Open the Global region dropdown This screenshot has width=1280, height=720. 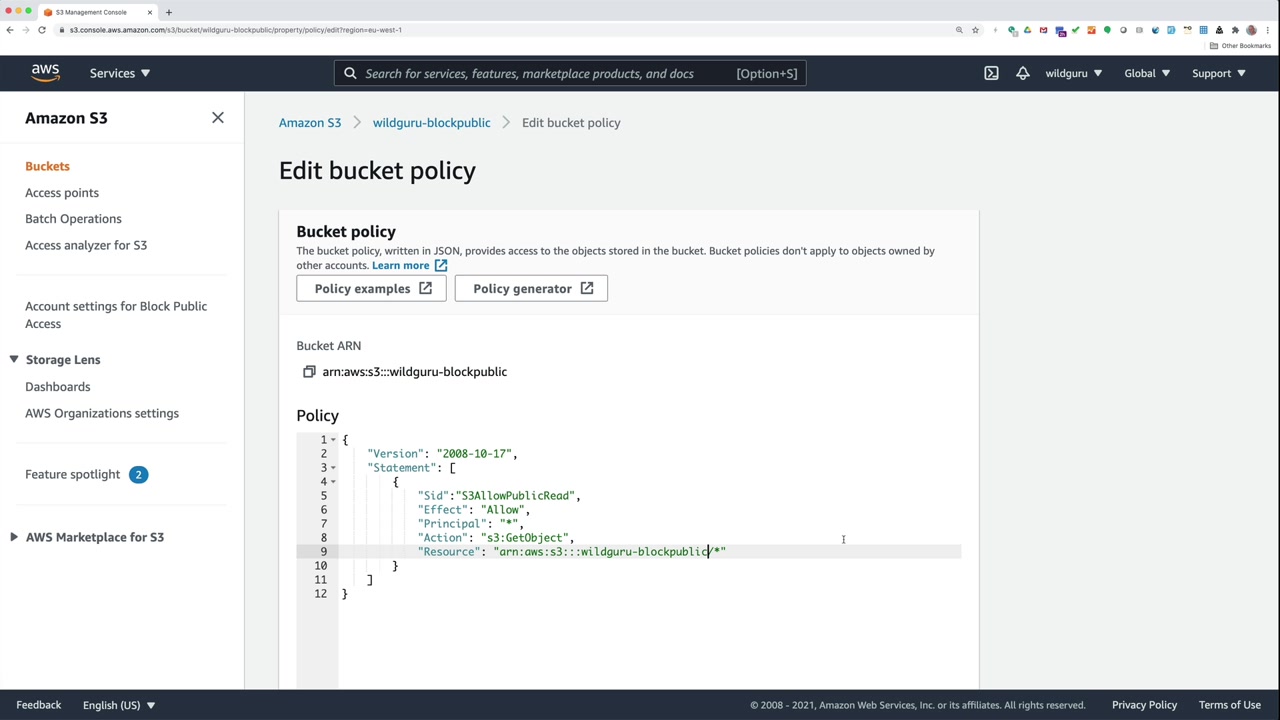[1146, 73]
